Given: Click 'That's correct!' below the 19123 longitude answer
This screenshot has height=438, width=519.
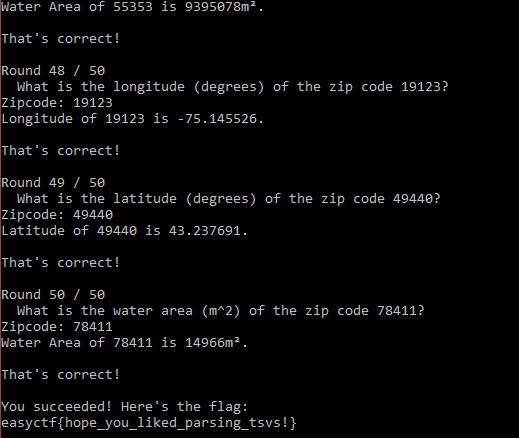Looking at the screenshot, I should [x=61, y=151].
